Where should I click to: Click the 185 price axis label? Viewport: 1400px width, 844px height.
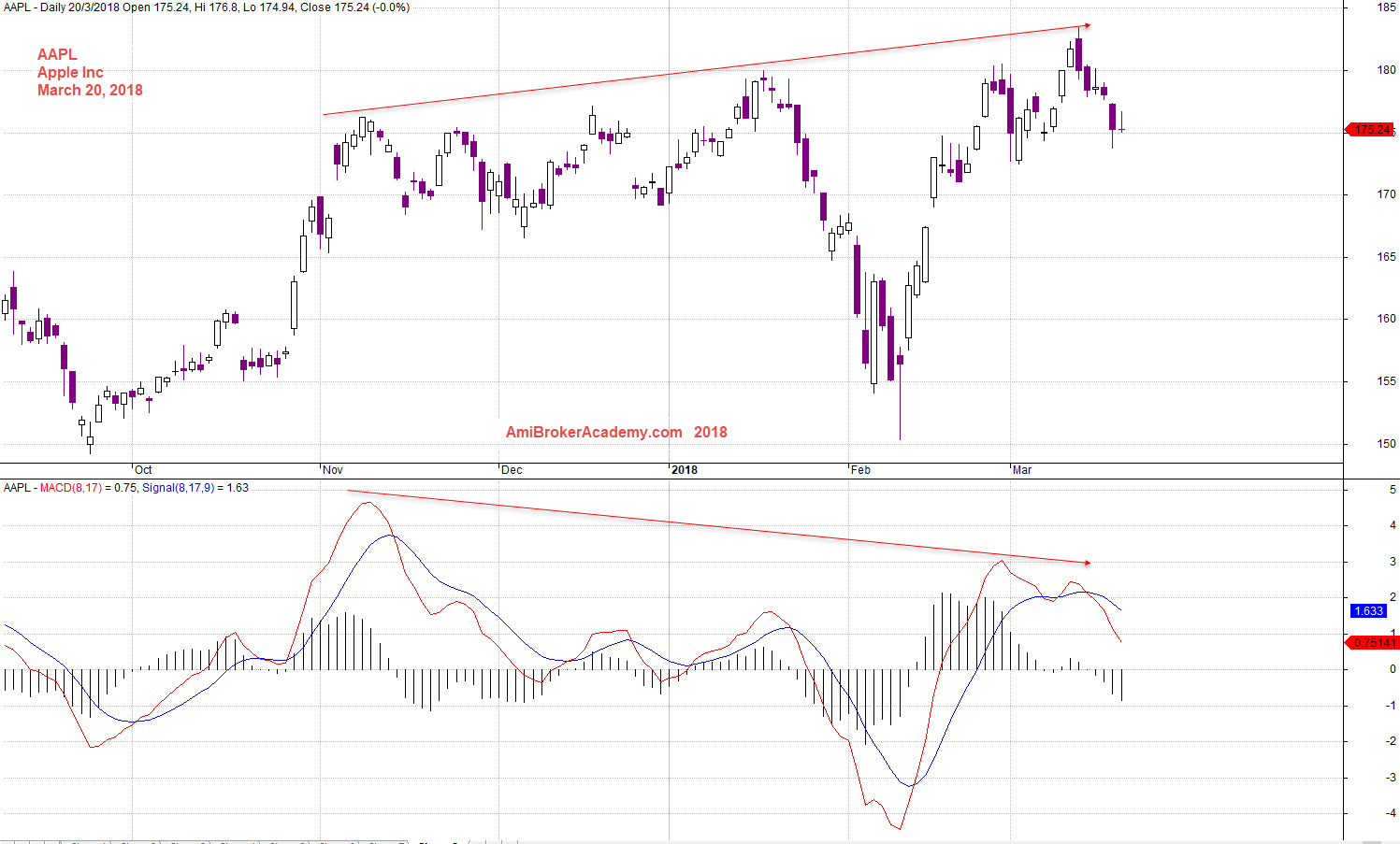click(x=1386, y=7)
